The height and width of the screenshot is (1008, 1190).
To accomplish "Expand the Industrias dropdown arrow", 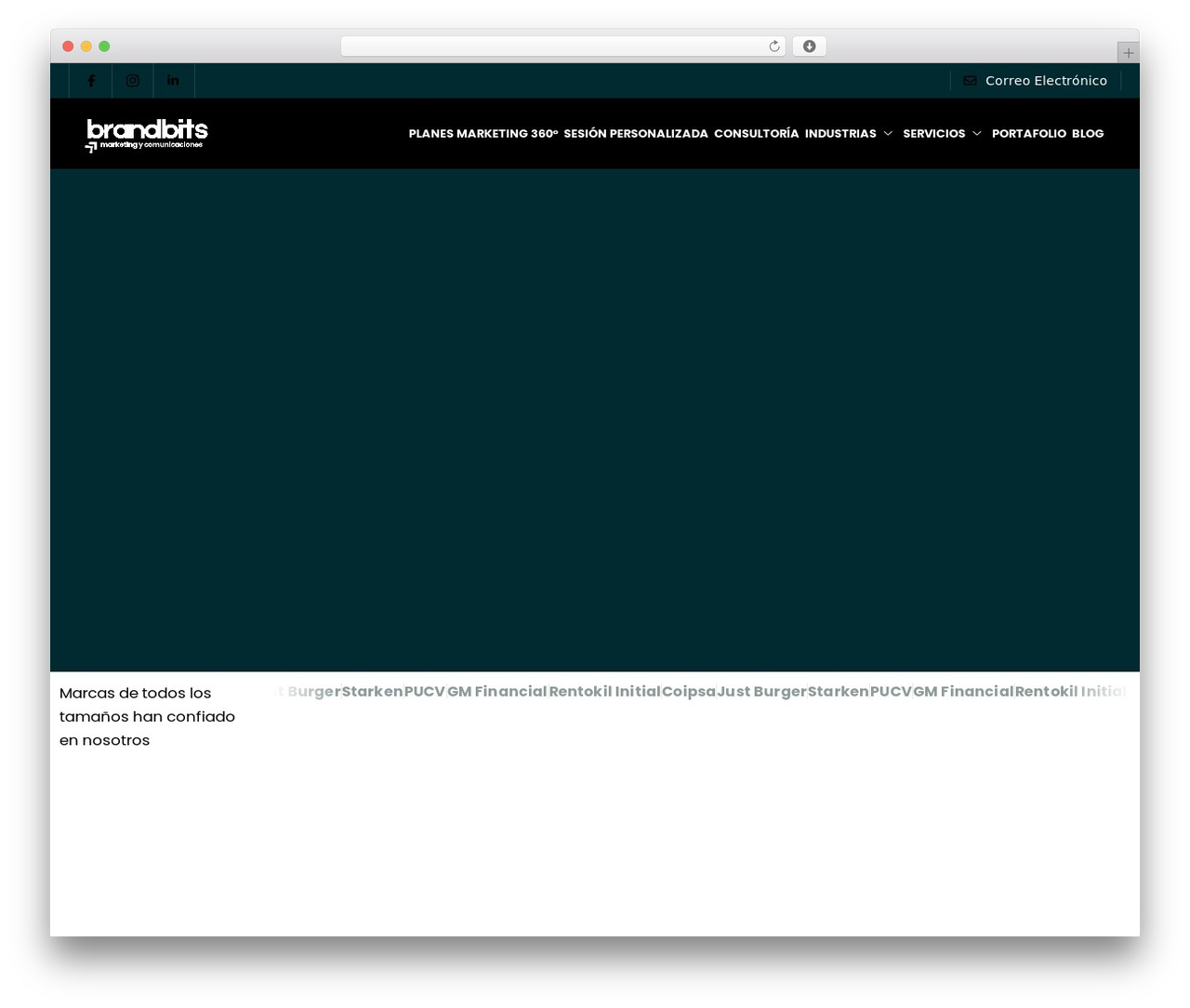I will 888,134.
